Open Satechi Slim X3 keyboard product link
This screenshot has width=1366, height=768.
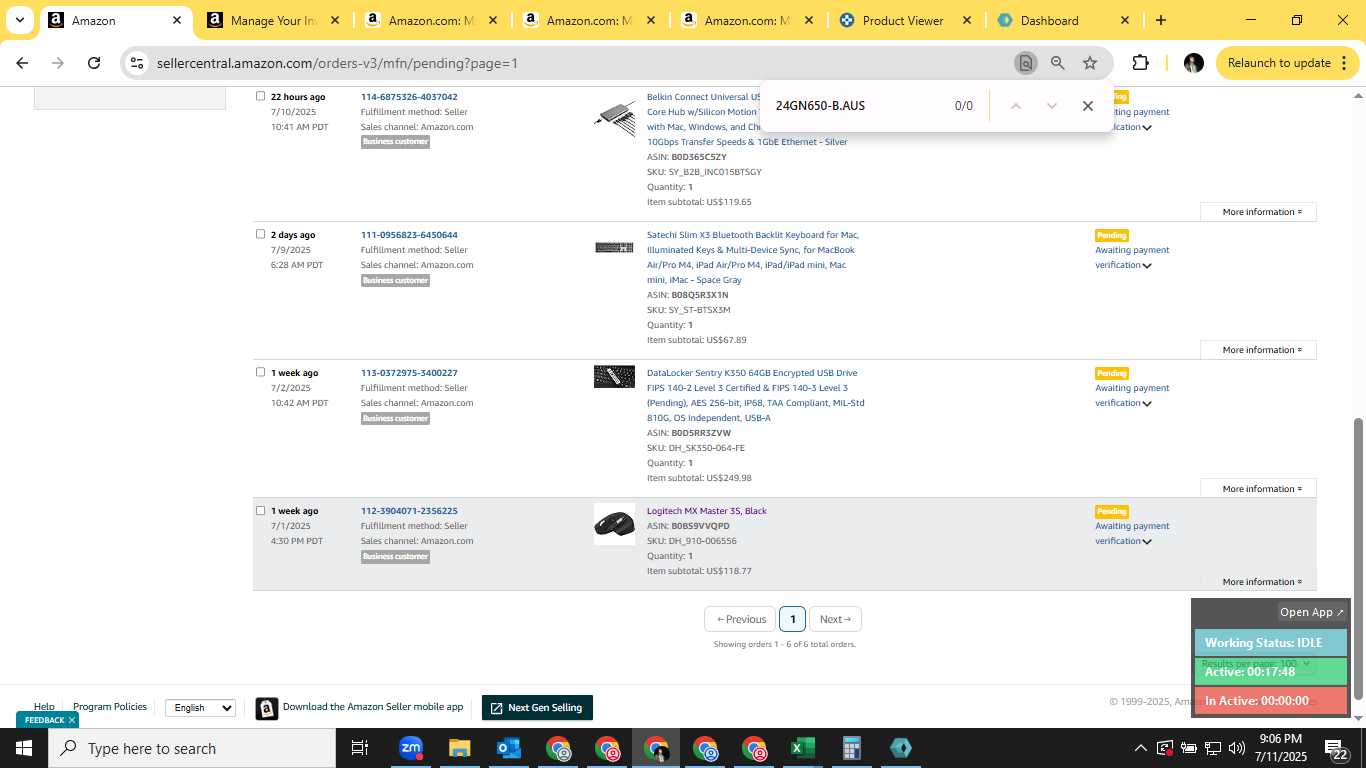pyautogui.click(x=753, y=257)
